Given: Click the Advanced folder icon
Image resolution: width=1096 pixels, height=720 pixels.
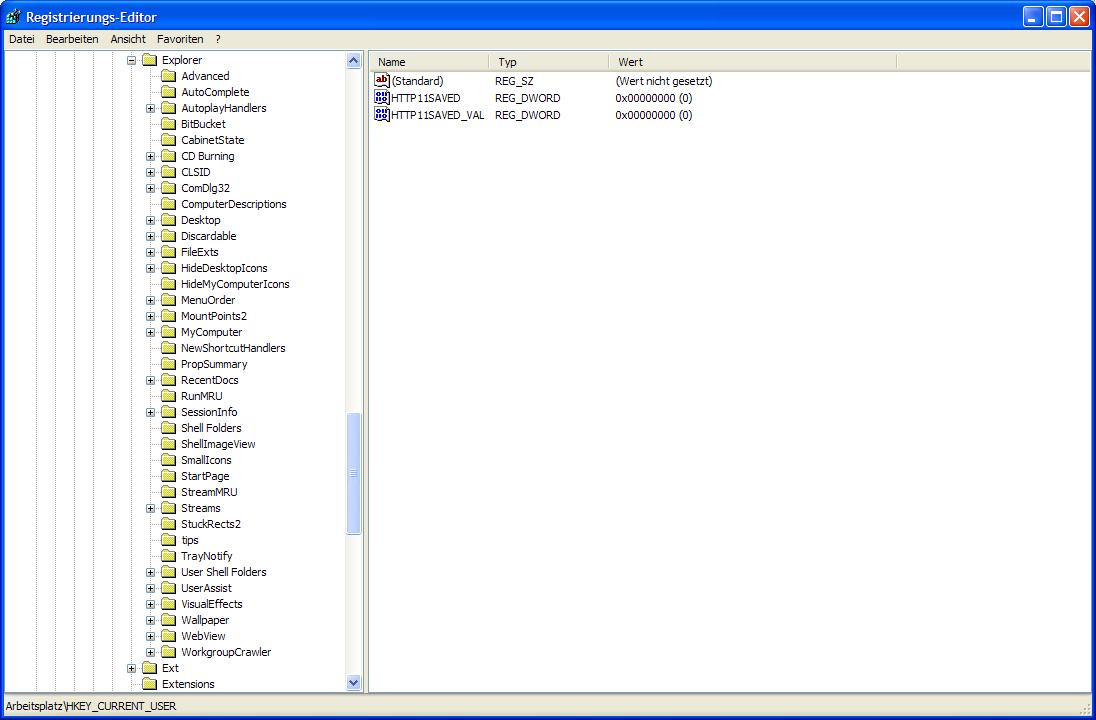Looking at the screenshot, I should [x=168, y=76].
